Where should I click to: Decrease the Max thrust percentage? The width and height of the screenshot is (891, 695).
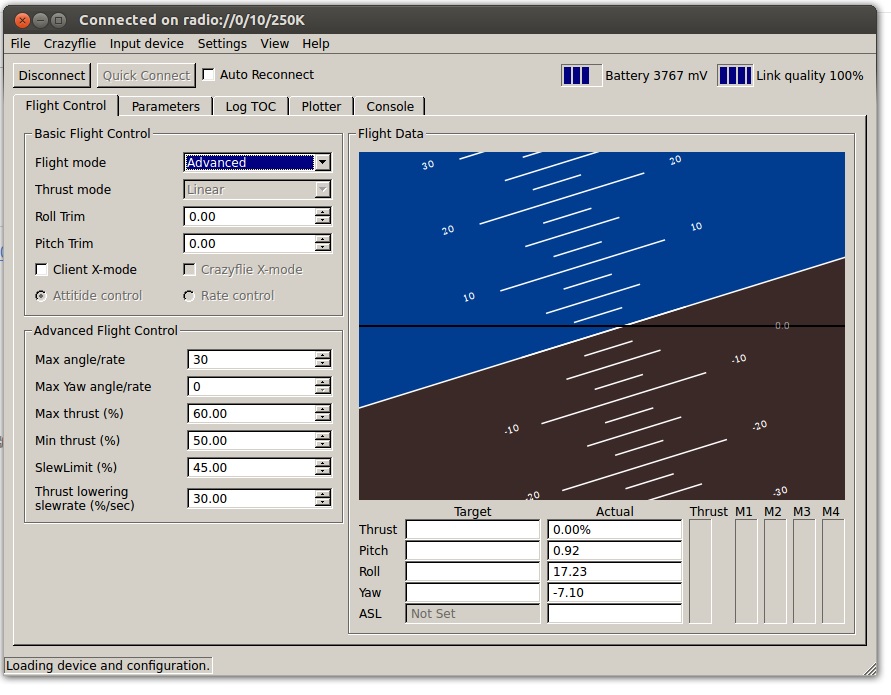point(322,417)
